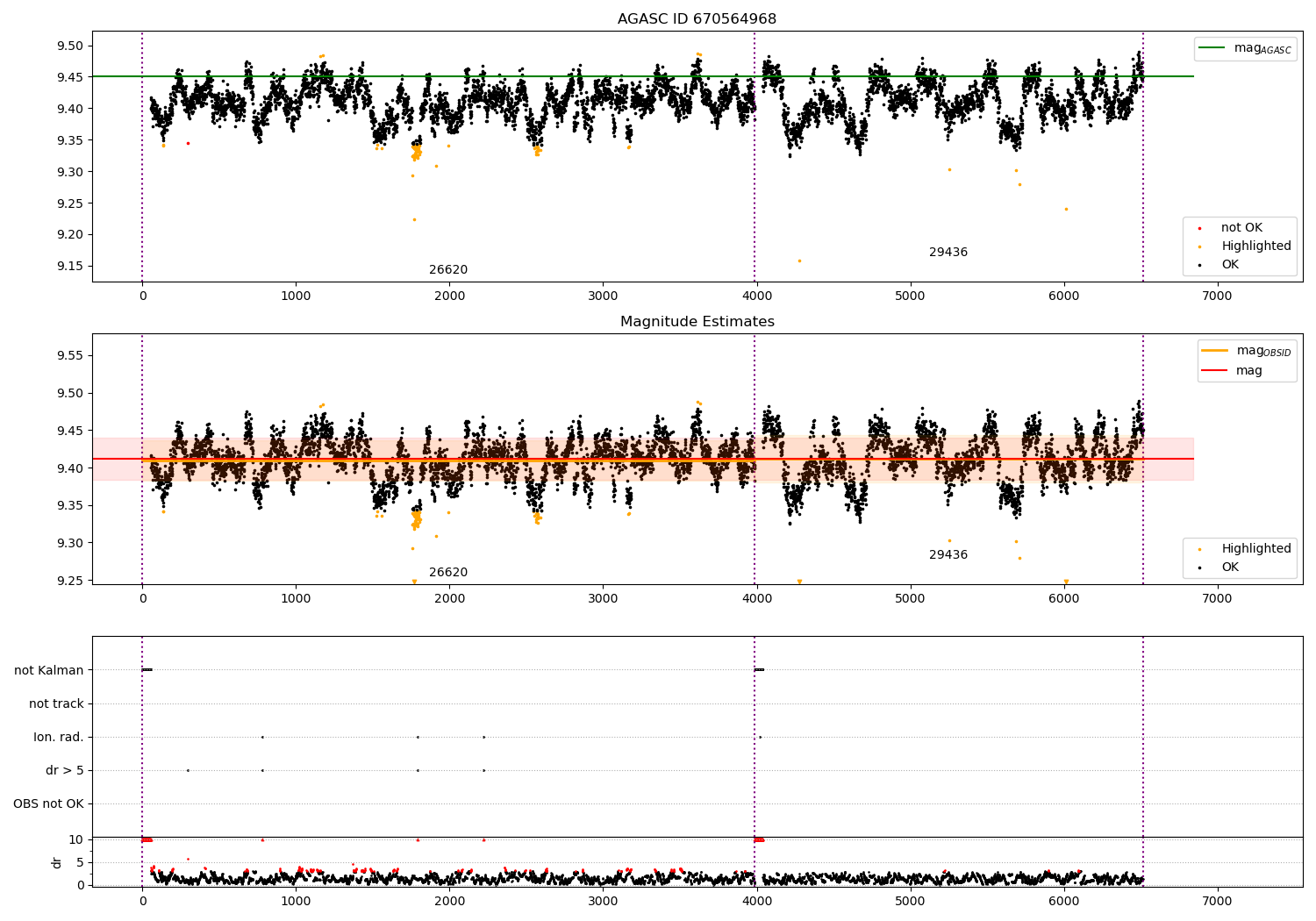This screenshot has height=921, width=1316.
Task: Click the '29436' annotation in middle panel
Action: point(948,555)
